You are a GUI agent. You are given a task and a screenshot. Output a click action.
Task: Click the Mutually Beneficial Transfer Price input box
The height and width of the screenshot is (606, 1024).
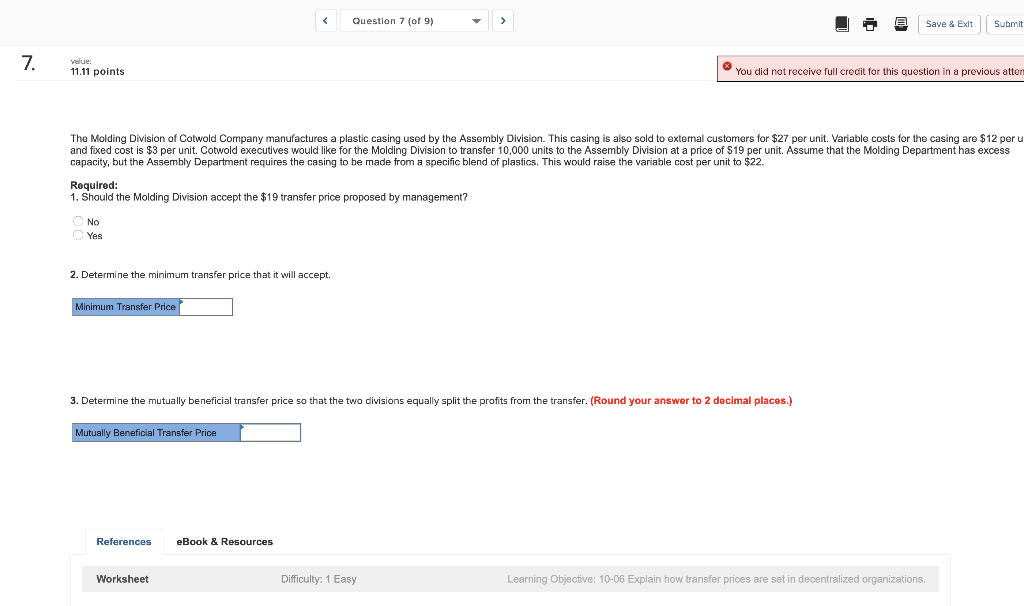(x=271, y=432)
